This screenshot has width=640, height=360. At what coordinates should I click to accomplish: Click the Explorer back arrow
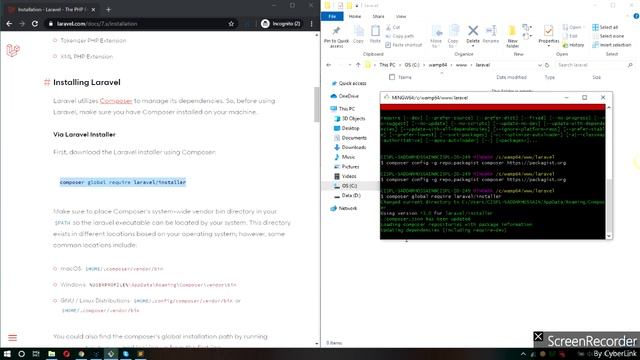[329, 65]
